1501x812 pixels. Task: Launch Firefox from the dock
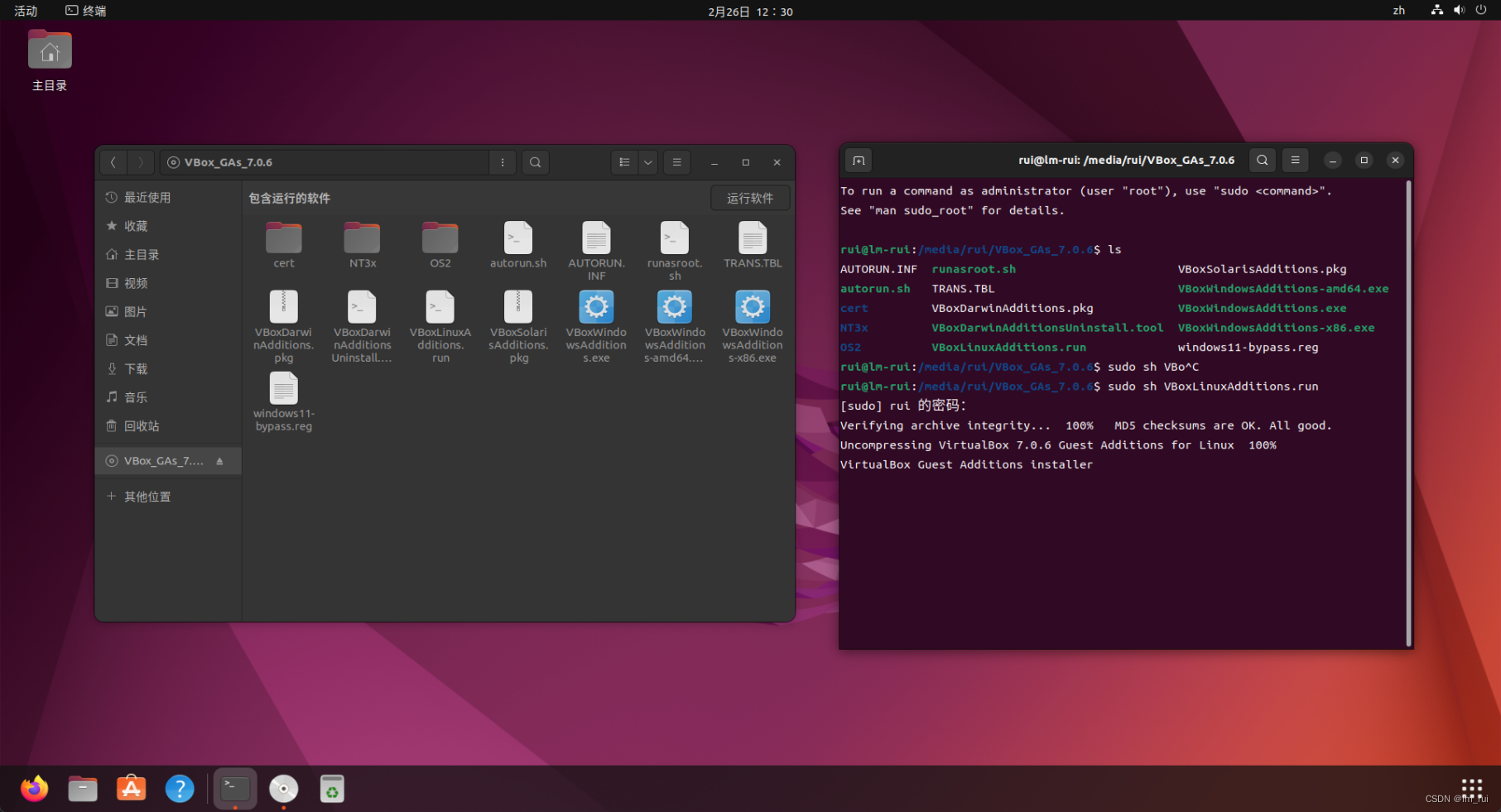point(35,789)
